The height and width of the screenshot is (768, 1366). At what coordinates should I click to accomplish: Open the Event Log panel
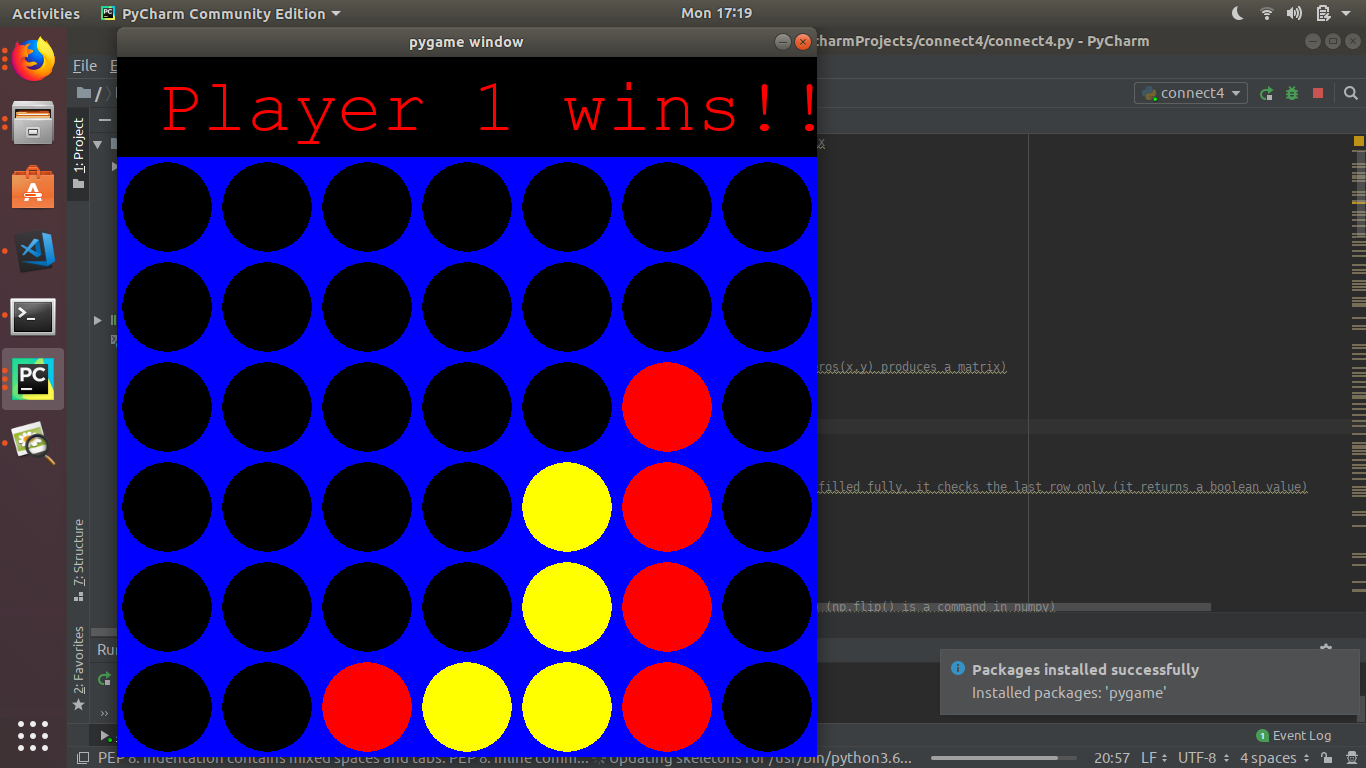coord(1294,736)
